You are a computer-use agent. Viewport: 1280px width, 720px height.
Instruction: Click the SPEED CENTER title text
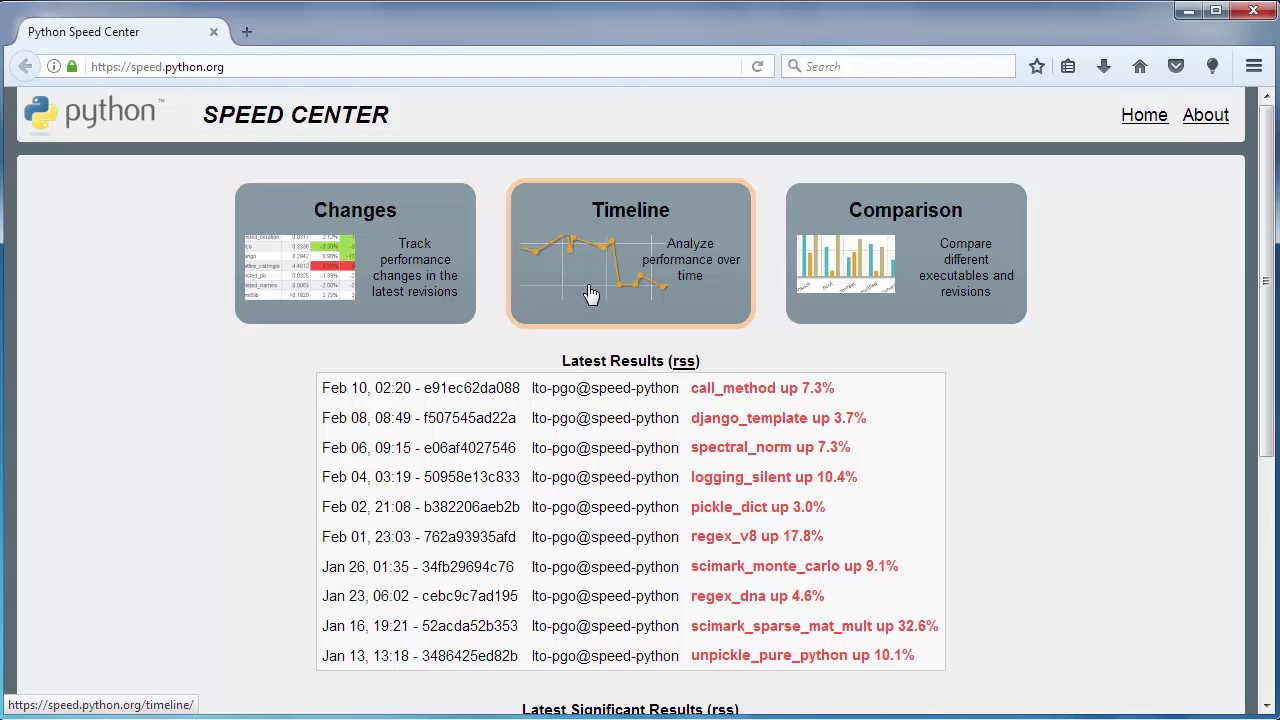pos(296,115)
